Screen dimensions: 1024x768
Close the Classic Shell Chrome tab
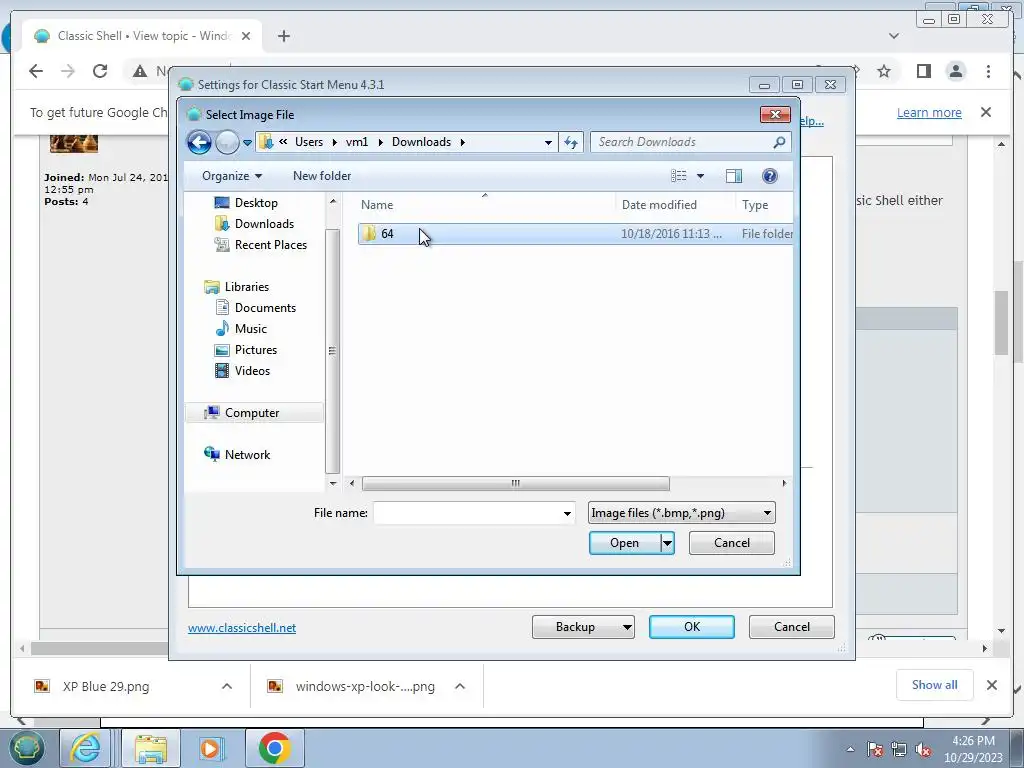click(246, 36)
